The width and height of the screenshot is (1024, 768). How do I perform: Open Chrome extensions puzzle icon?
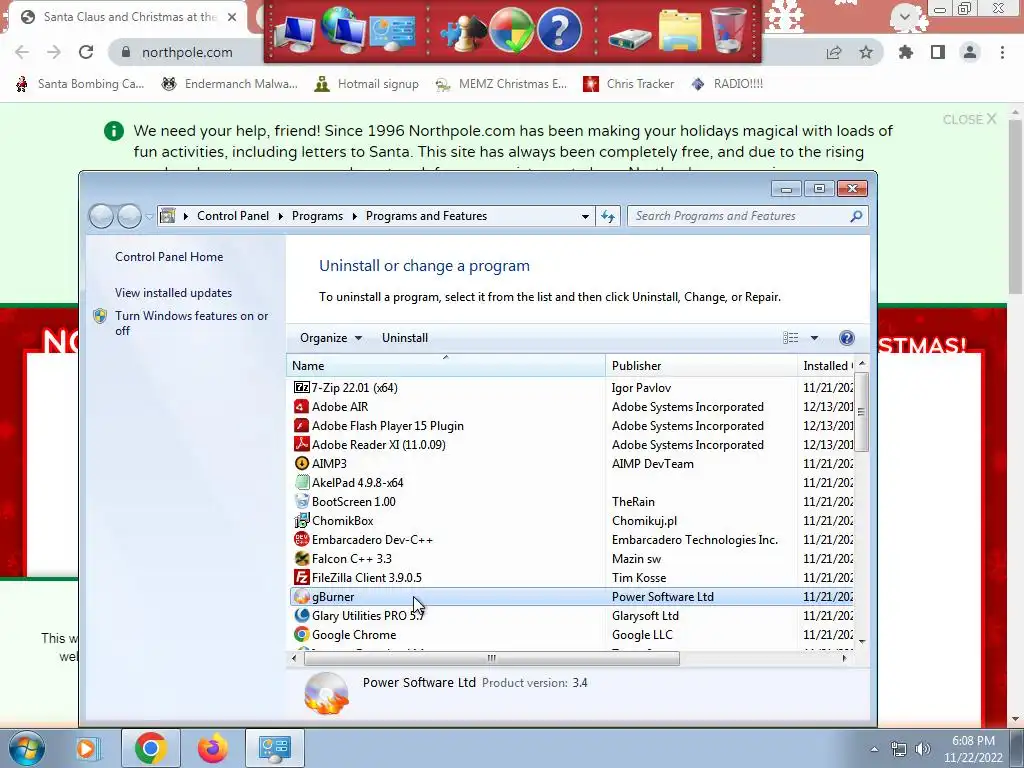click(906, 52)
